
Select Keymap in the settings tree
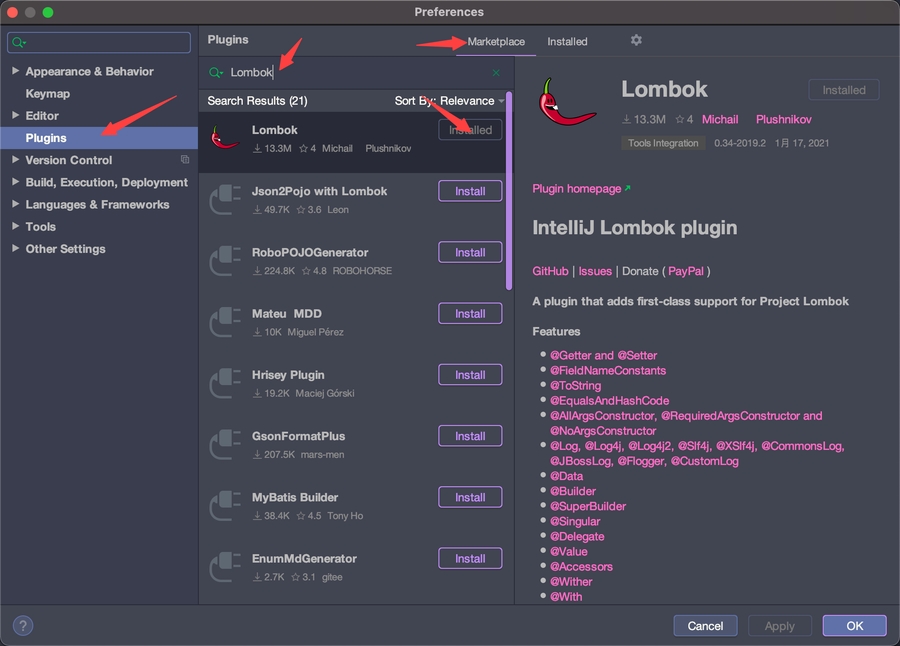[48, 94]
